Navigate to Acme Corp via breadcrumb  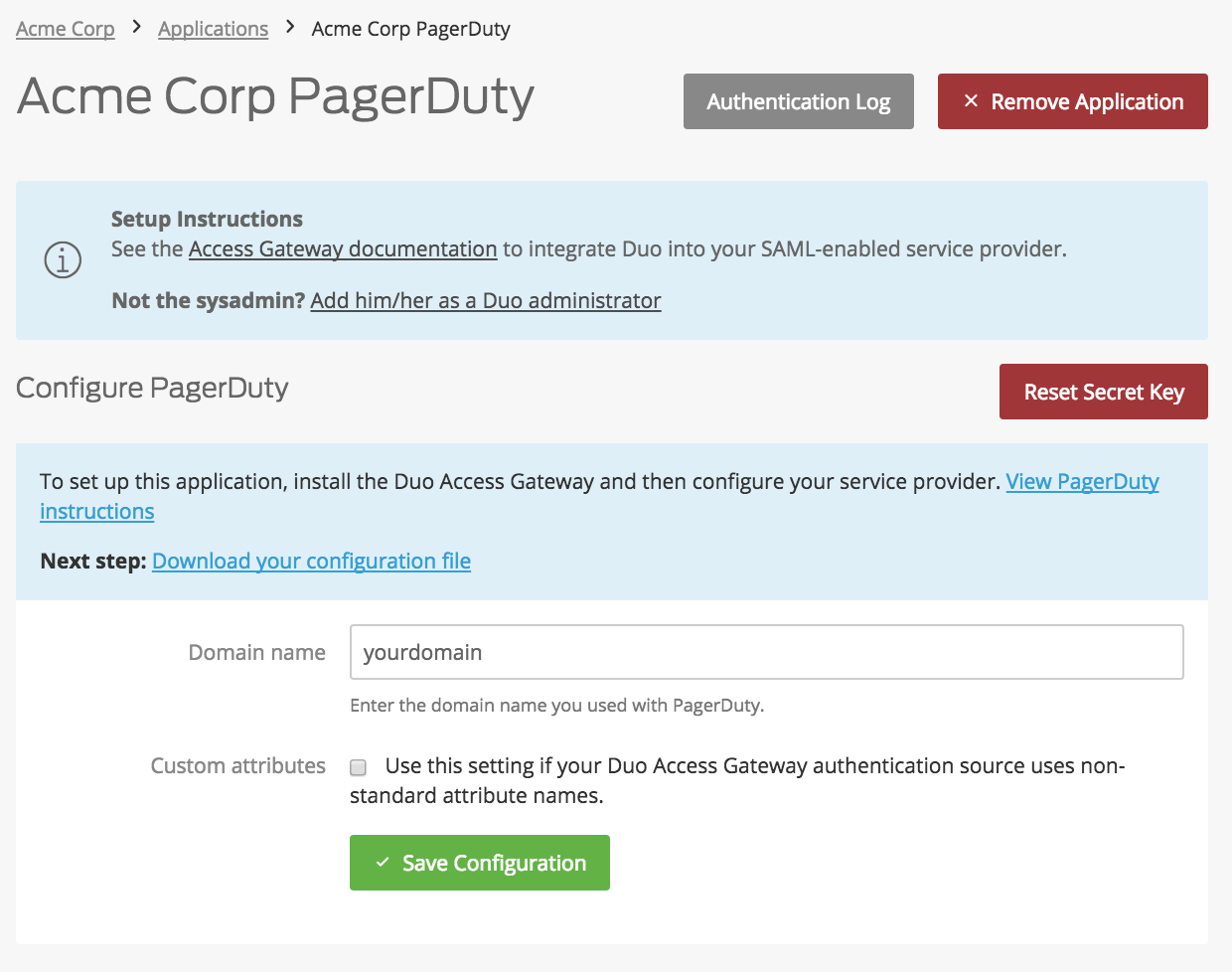[65, 29]
